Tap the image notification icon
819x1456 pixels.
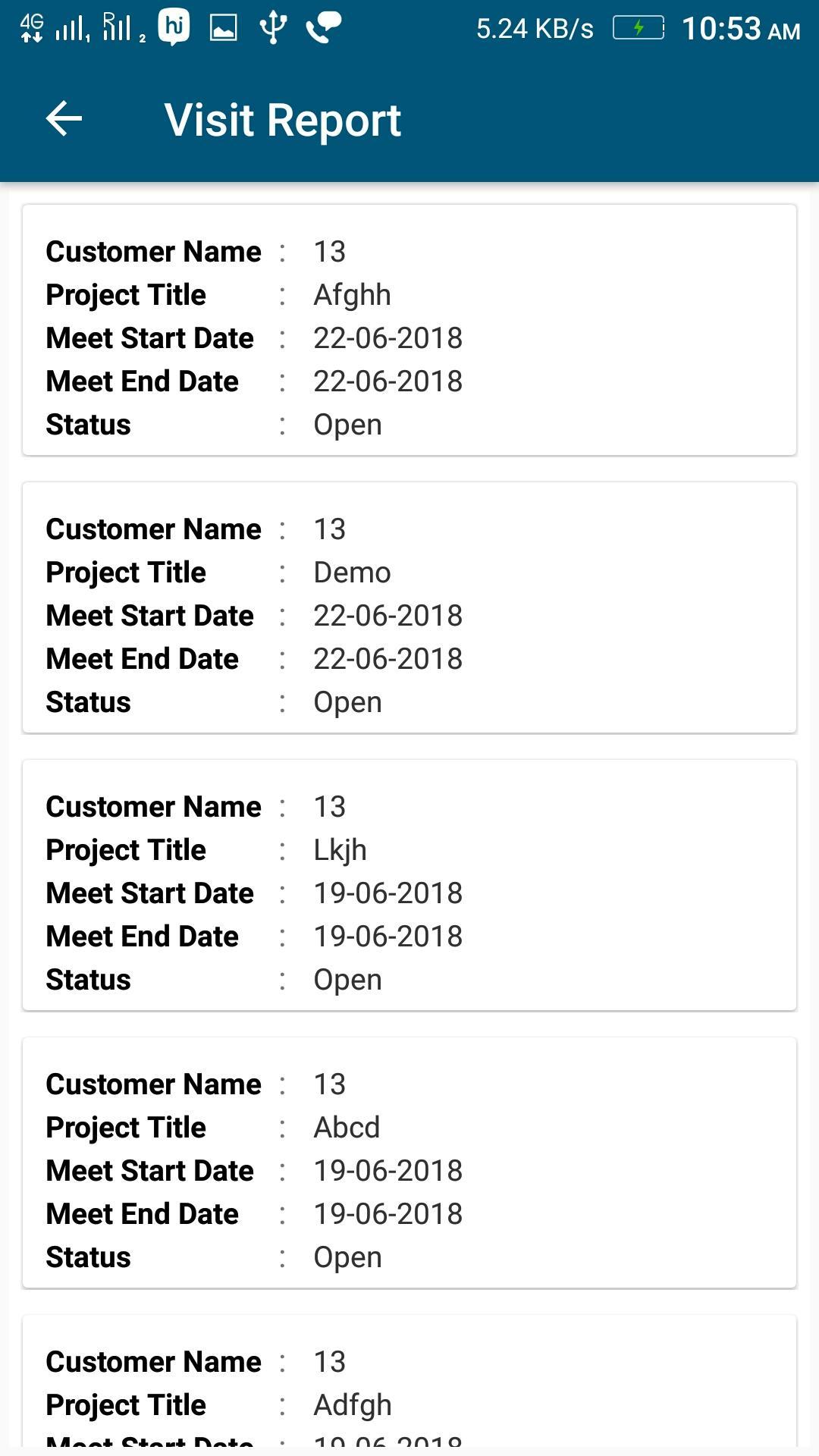pyautogui.click(x=223, y=29)
